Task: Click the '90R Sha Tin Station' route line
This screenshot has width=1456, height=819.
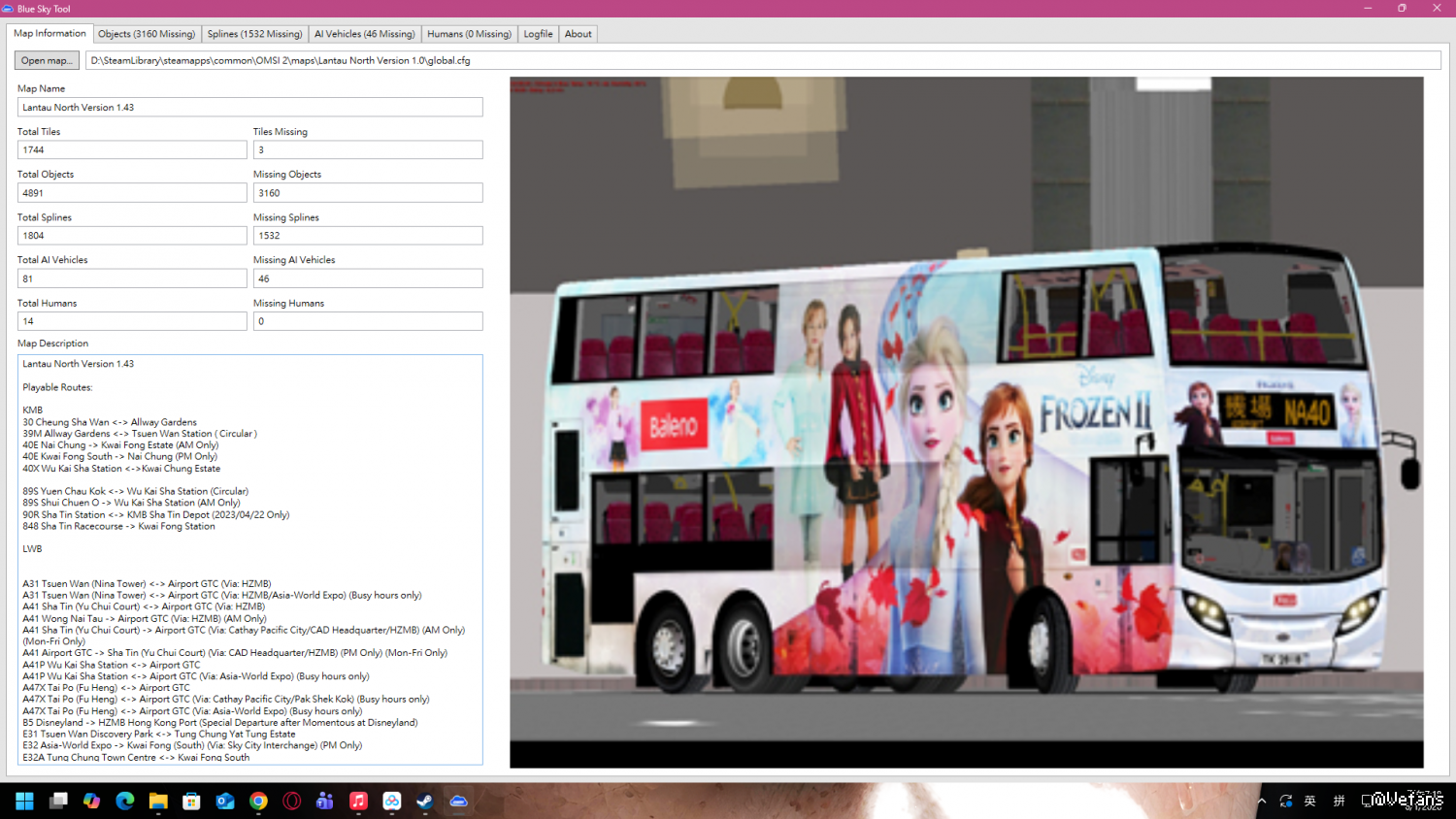Action: pos(156,514)
